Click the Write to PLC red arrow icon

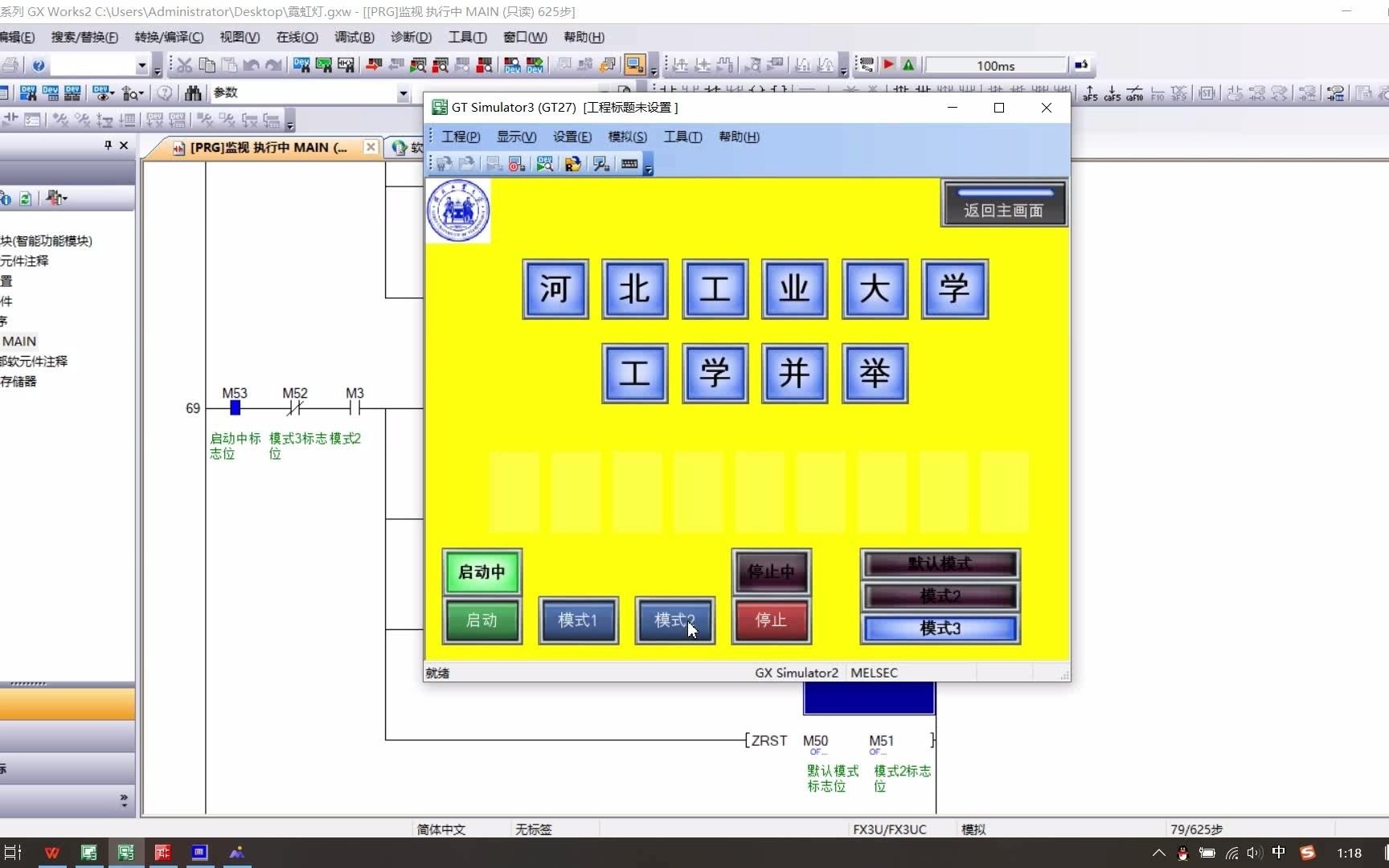click(374, 65)
